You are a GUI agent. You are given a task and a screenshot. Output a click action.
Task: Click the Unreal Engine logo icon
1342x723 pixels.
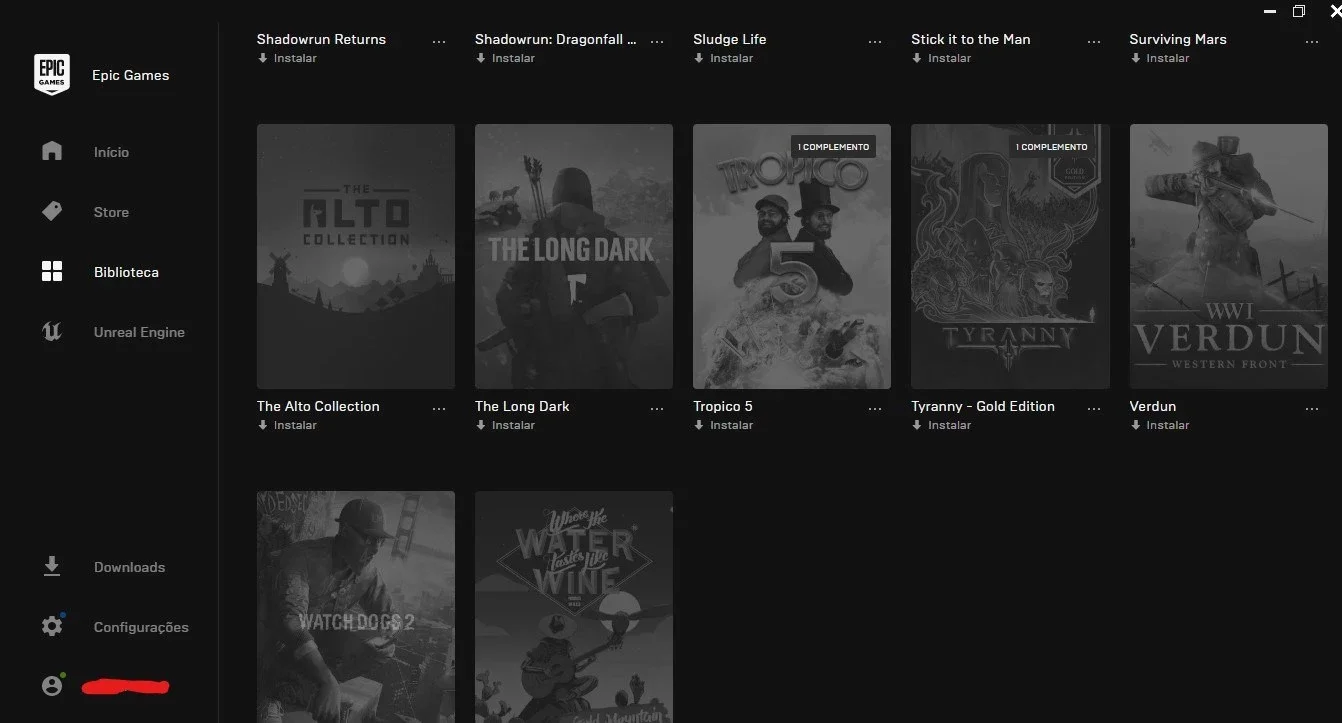pos(52,331)
